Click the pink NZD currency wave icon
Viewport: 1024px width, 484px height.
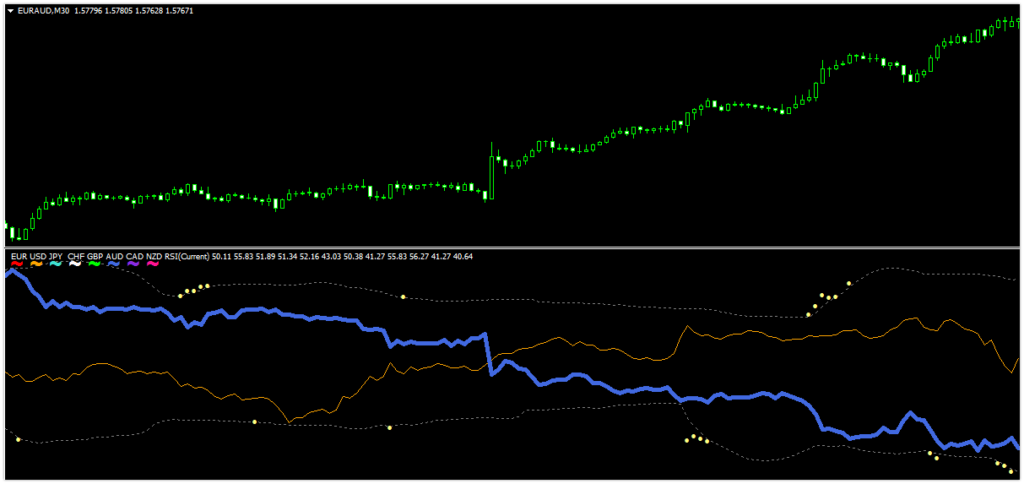(x=154, y=264)
